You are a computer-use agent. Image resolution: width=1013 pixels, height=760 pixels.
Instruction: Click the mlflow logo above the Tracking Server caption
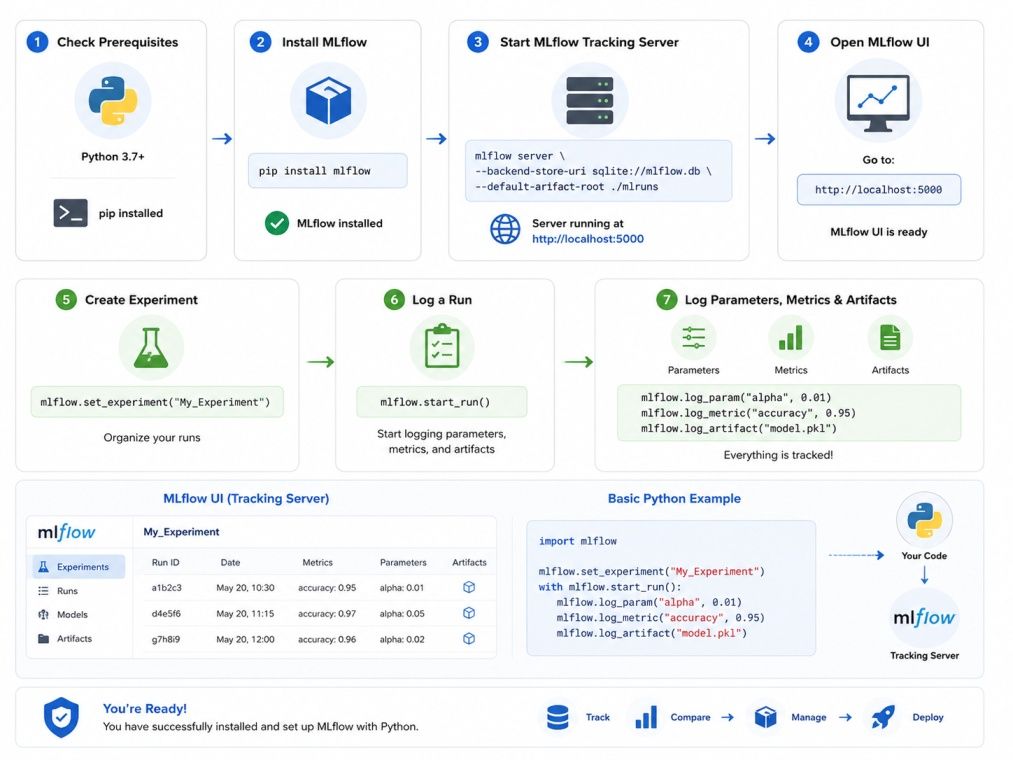click(x=924, y=618)
